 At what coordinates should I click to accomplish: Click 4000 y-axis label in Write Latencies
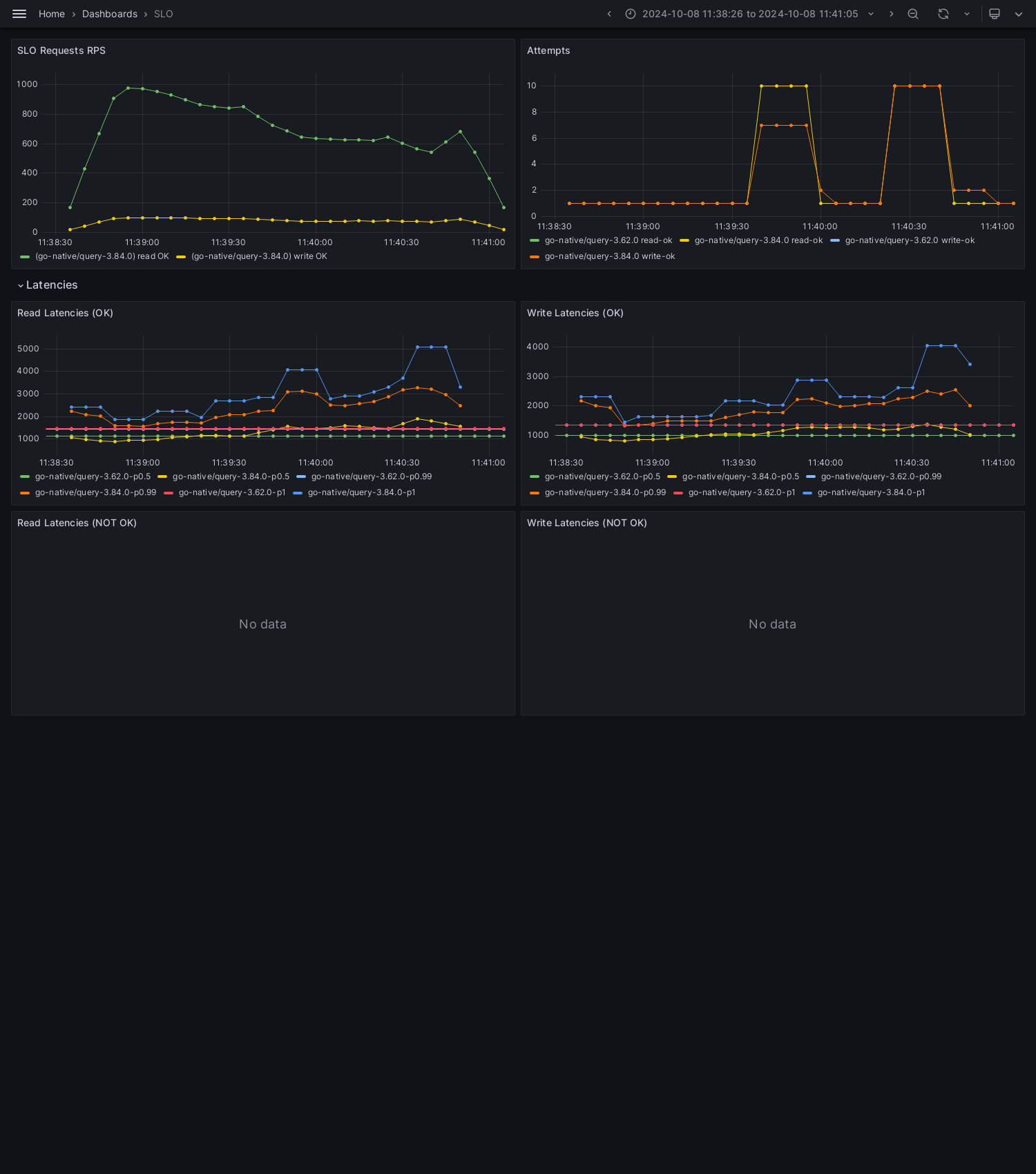(537, 347)
